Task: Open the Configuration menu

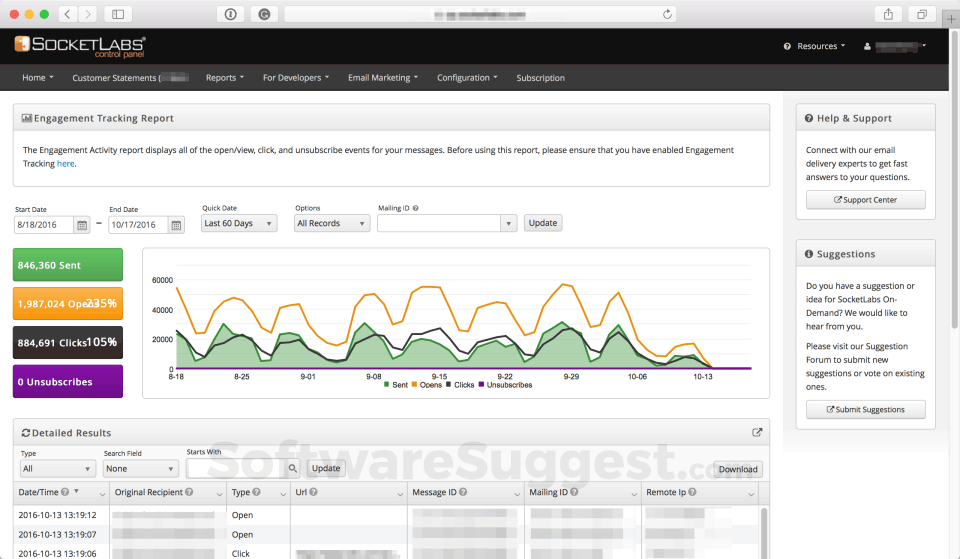Action: pyautogui.click(x=467, y=78)
